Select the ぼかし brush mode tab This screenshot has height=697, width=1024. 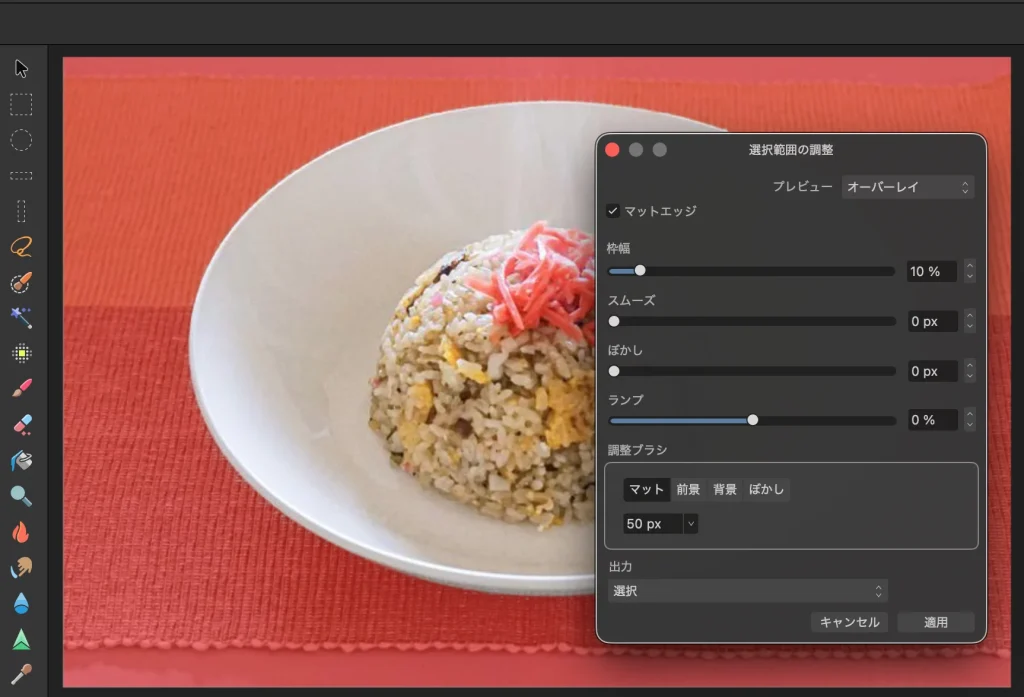pos(766,489)
